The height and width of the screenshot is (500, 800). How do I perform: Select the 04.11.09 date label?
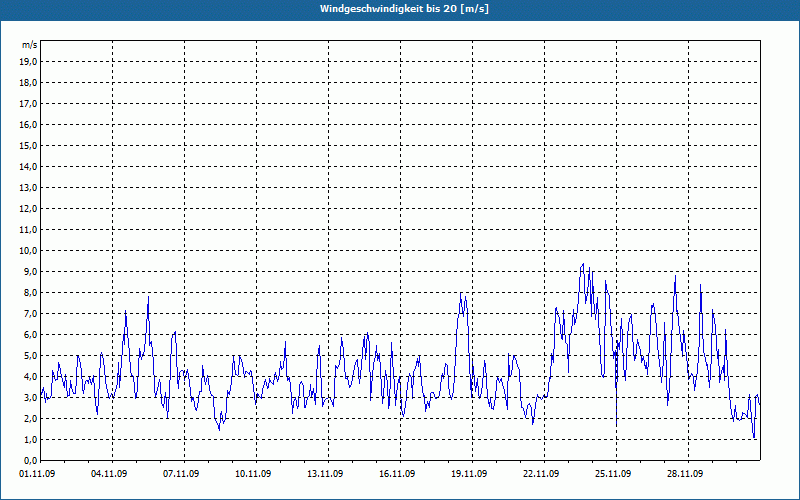coord(109,474)
